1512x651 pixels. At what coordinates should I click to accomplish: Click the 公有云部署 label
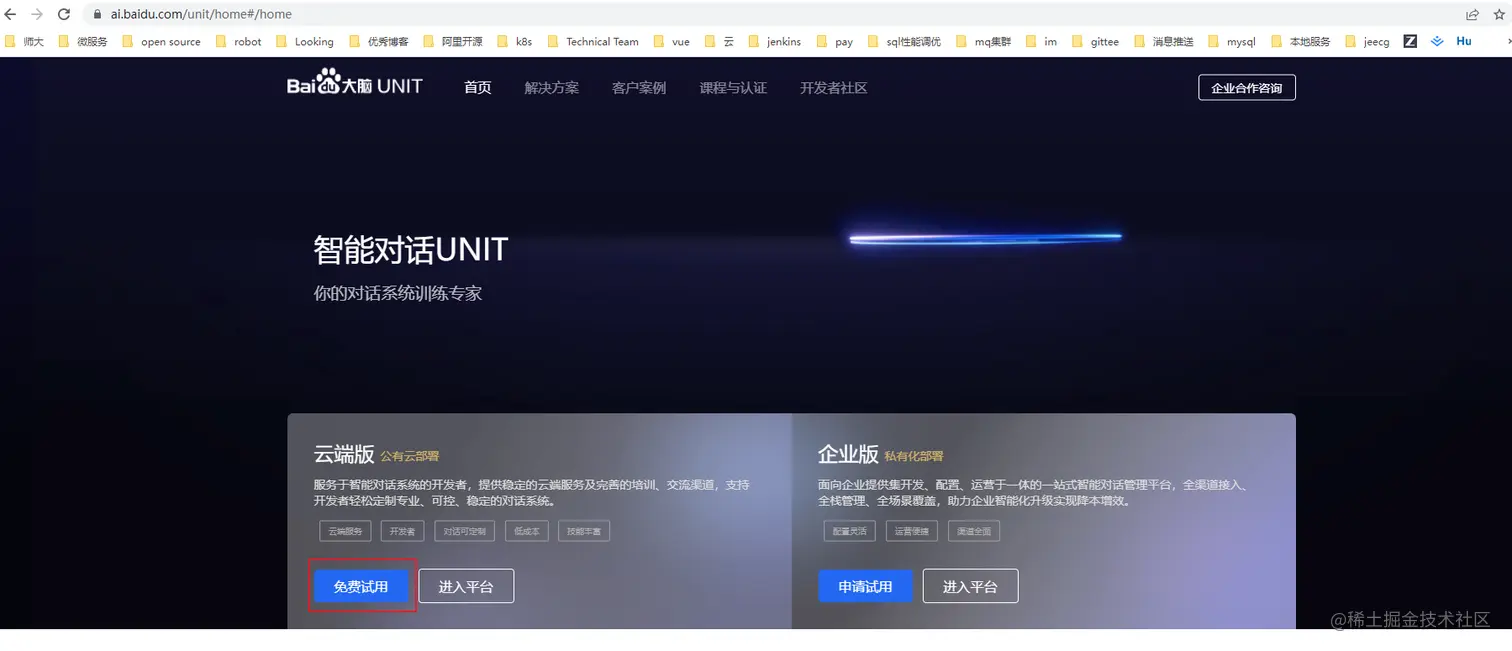coord(409,456)
